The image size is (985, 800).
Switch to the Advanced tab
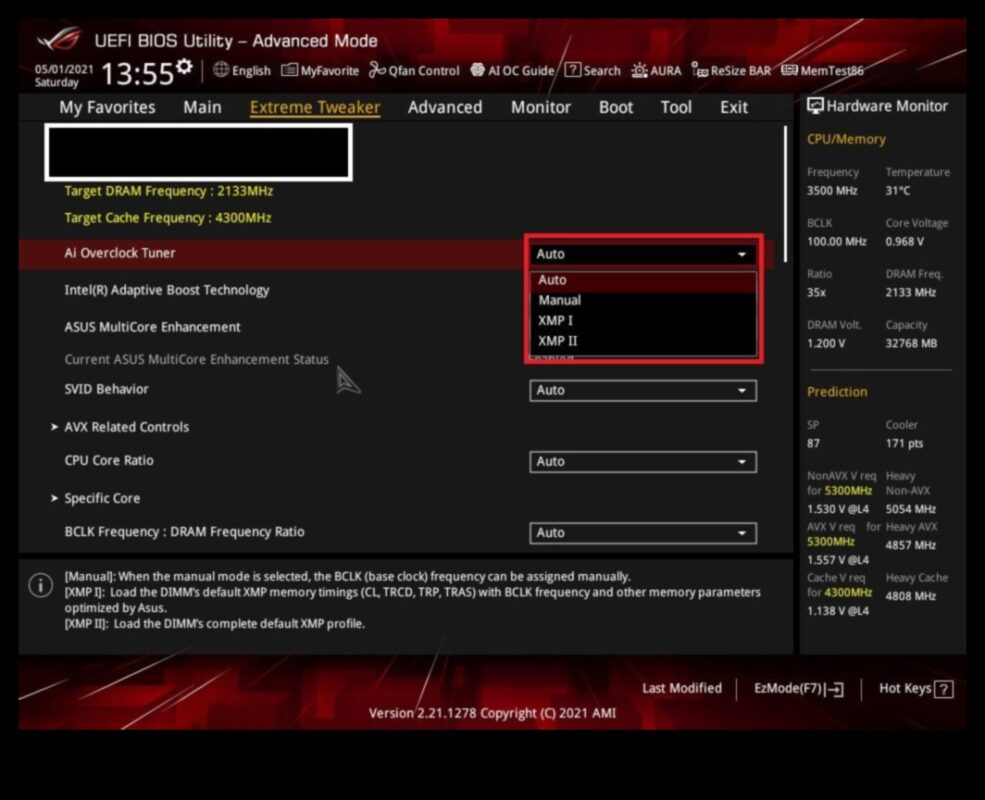click(444, 107)
